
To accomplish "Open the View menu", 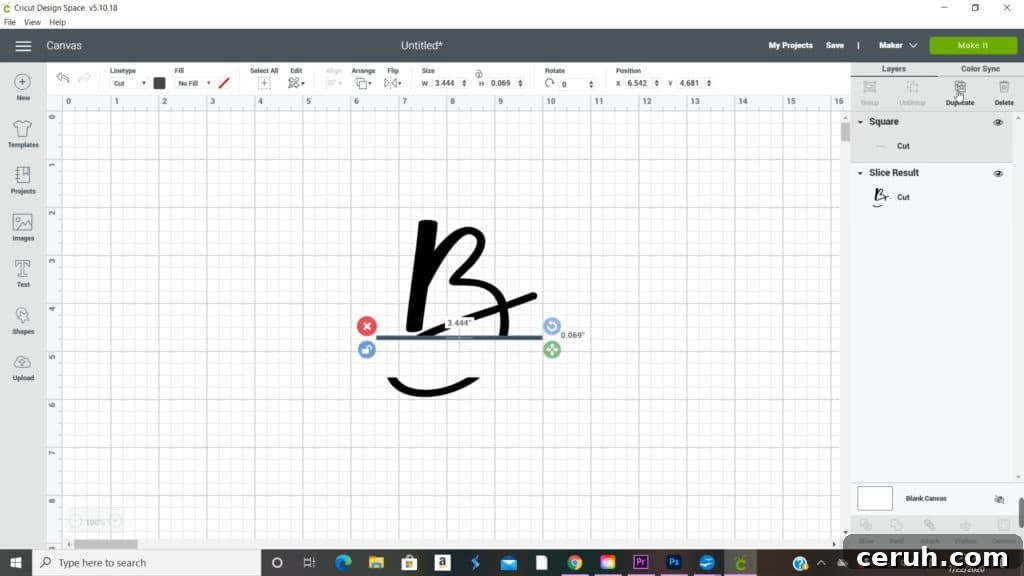I will coord(32,22).
